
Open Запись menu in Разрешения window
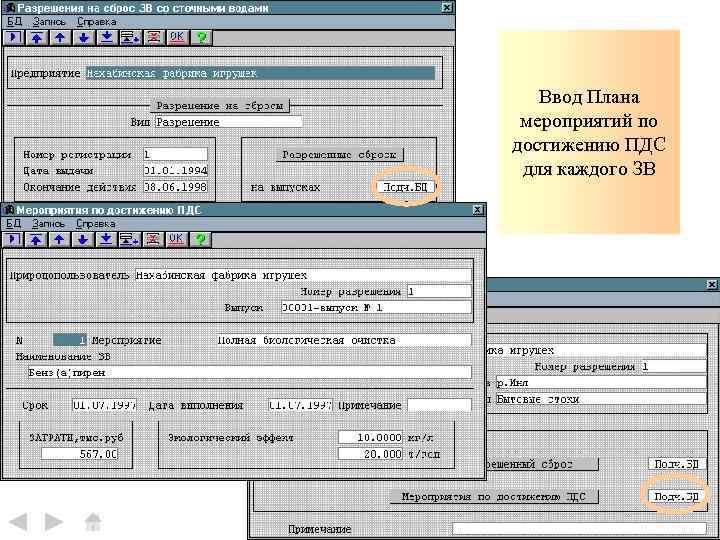pos(49,22)
